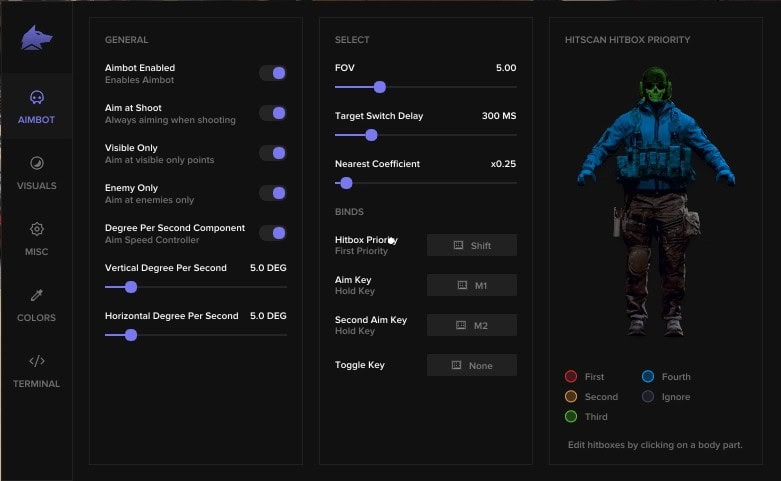Select the blue Fourth priority swatch
Viewport: 781px width, 481px height.
click(x=648, y=377)
